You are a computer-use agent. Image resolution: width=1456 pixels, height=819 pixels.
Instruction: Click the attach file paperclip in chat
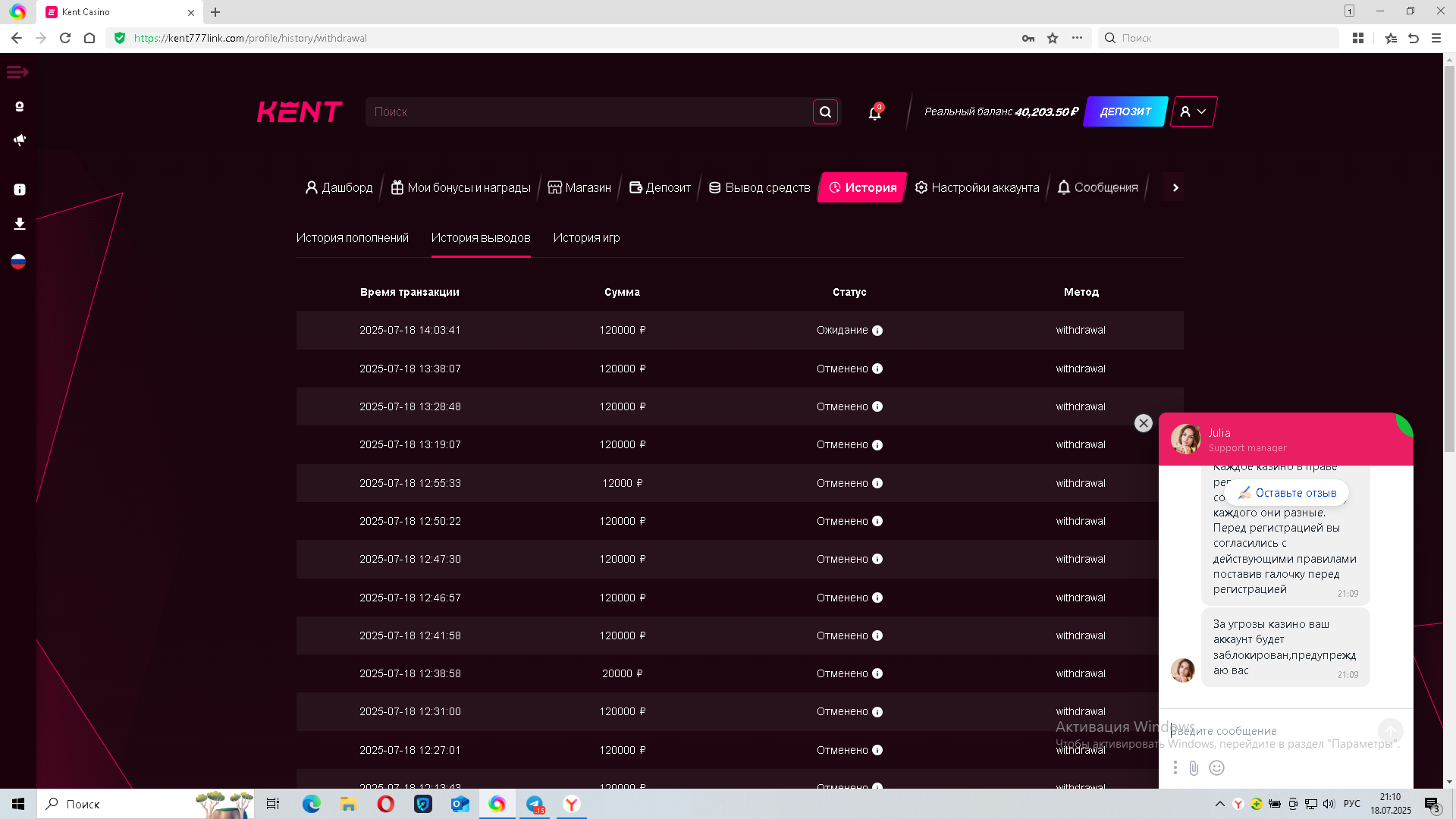tap(1194, 768)
